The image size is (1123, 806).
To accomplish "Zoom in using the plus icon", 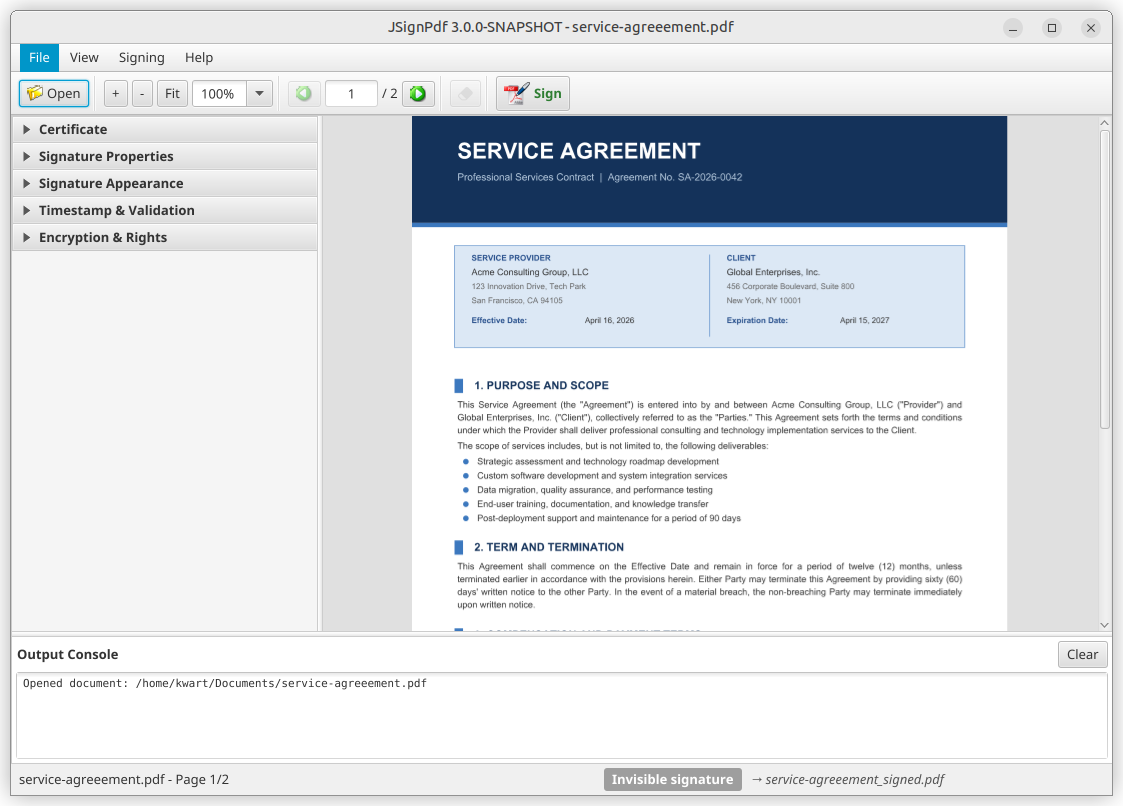I will click(115, 93).
